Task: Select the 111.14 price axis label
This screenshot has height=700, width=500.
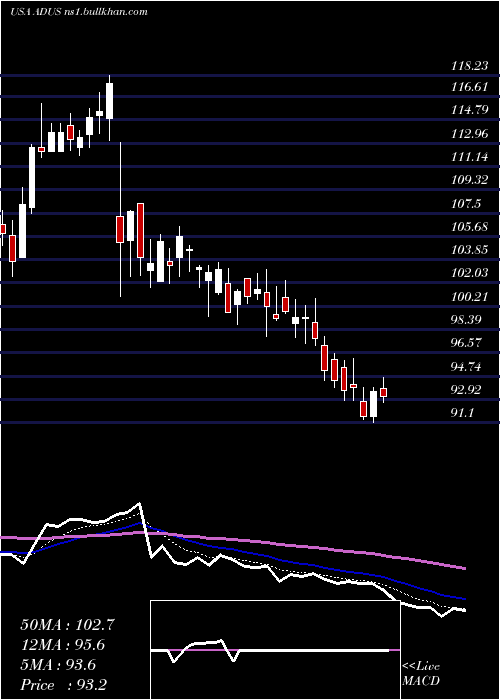Action: [x=469, y=157]
